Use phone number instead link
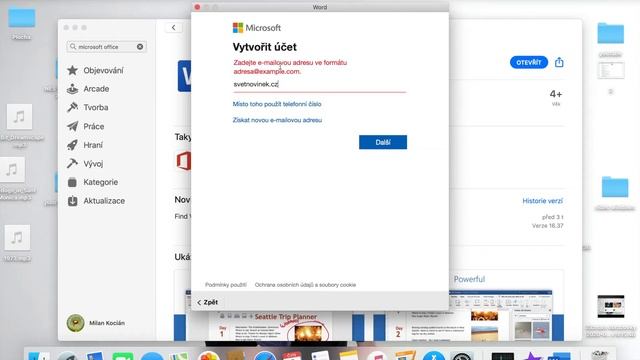 coord(277,104)
